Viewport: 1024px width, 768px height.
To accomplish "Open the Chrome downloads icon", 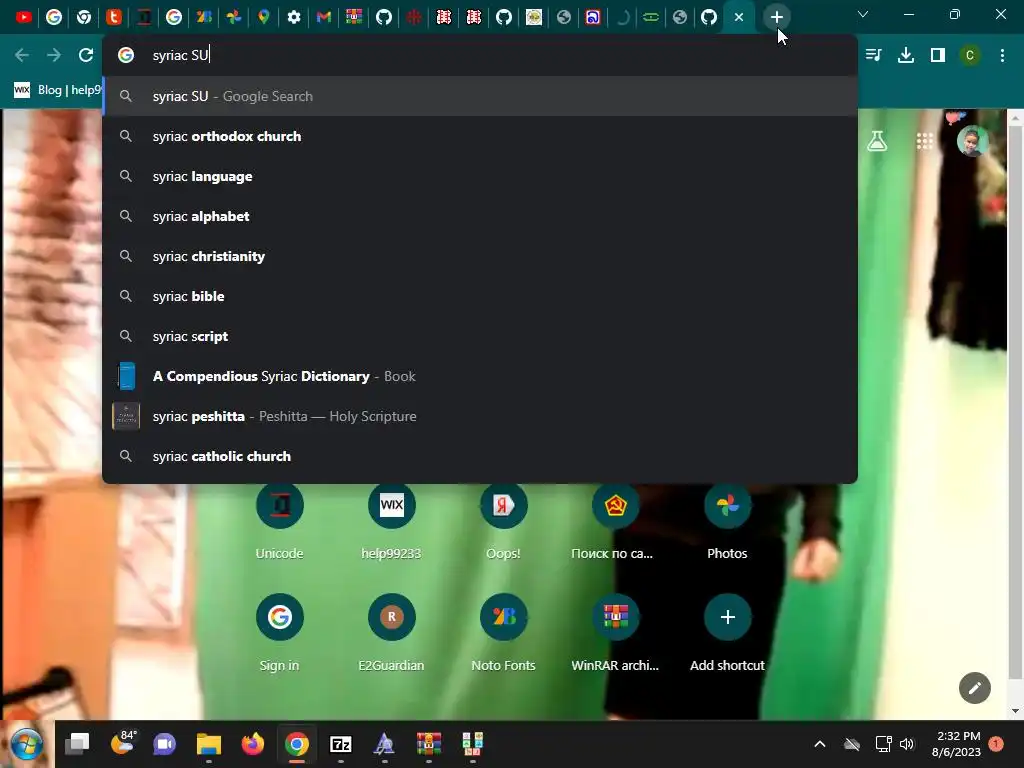I will click(906, 55).
